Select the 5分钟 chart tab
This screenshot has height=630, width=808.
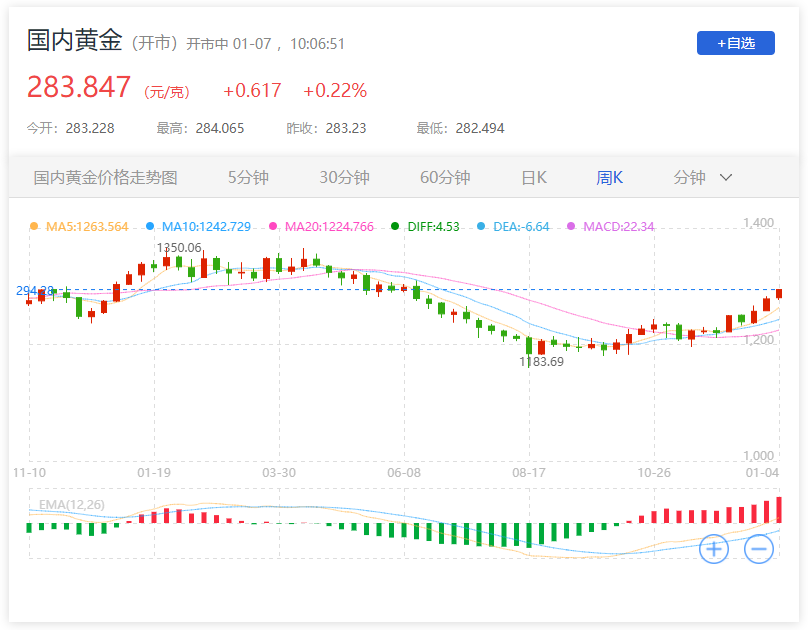click(249, 178)
